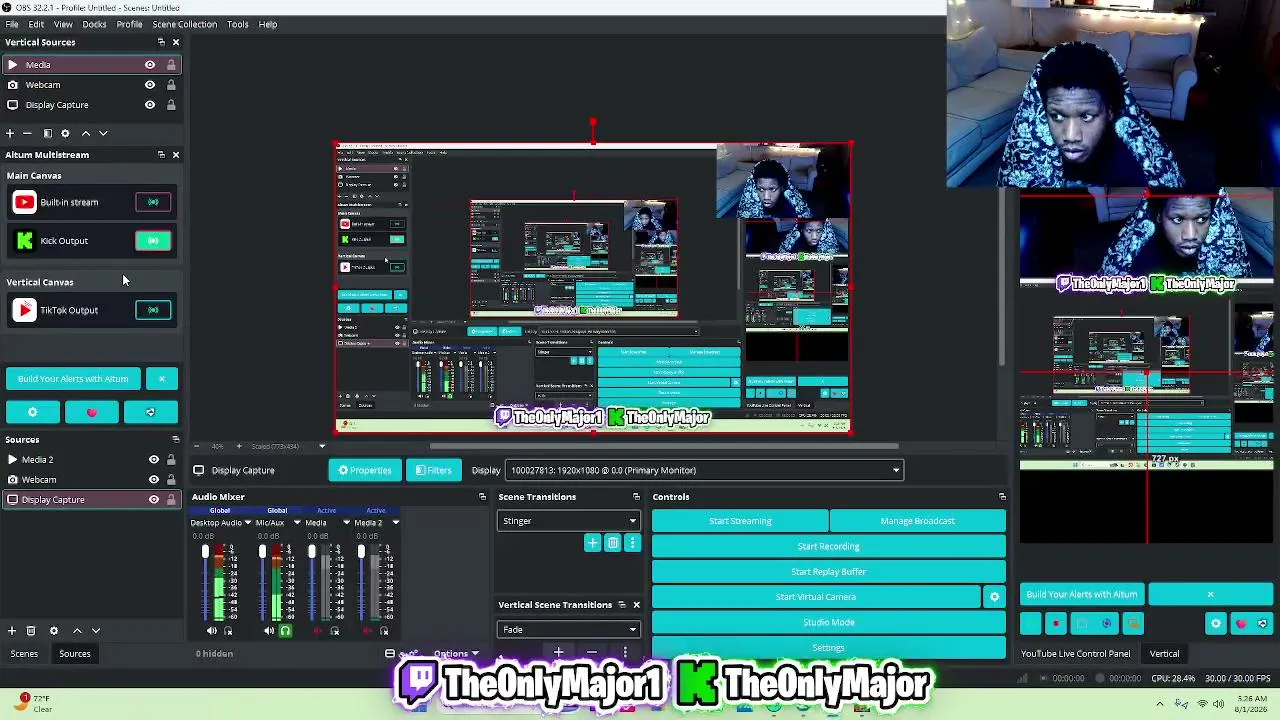Viewport: 1280px width, 720px height.
Task: Toggle visibility of Display Capture vertical source
Action: click(150, 105)
